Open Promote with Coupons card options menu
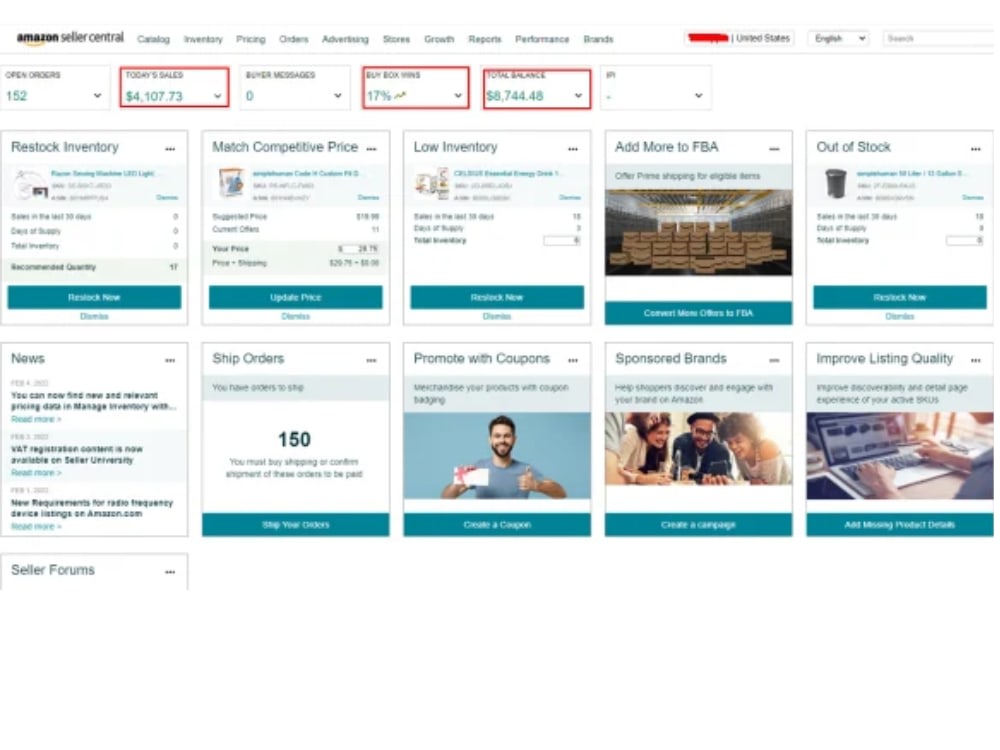 click(573, 360)
